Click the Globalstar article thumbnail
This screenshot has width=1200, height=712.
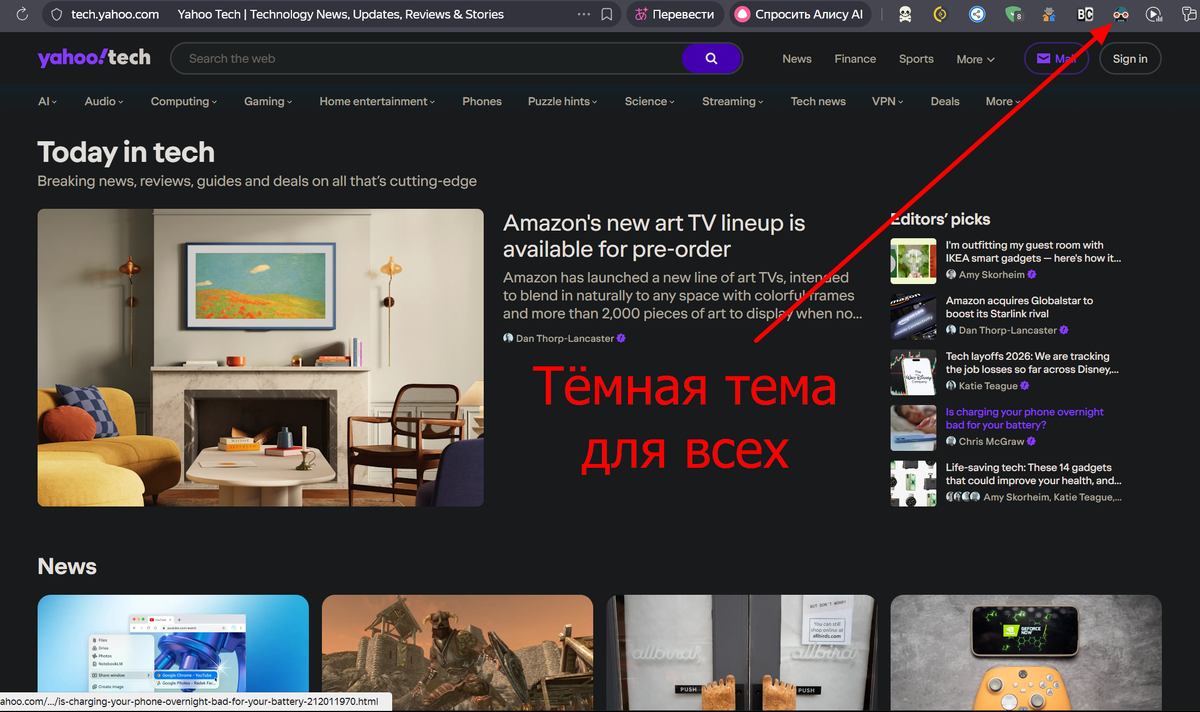pyautogui.click(x=913, y=316)
